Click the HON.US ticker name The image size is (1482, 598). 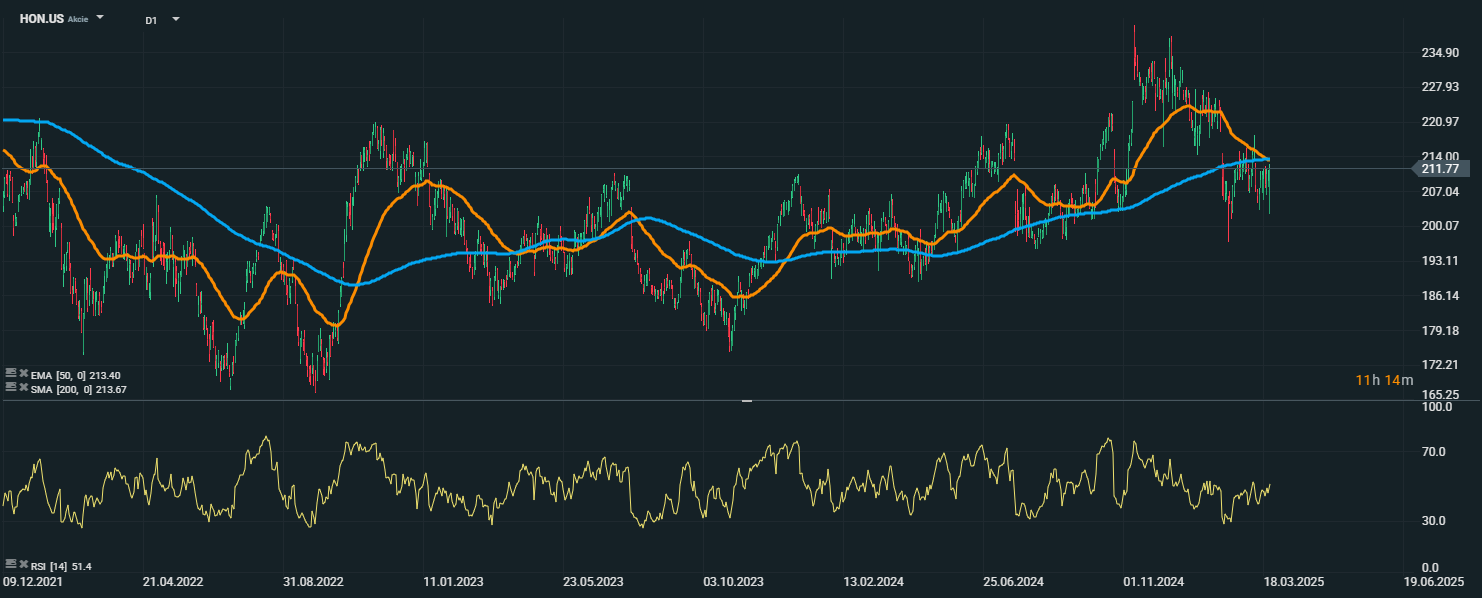click(x=42, y=19)
